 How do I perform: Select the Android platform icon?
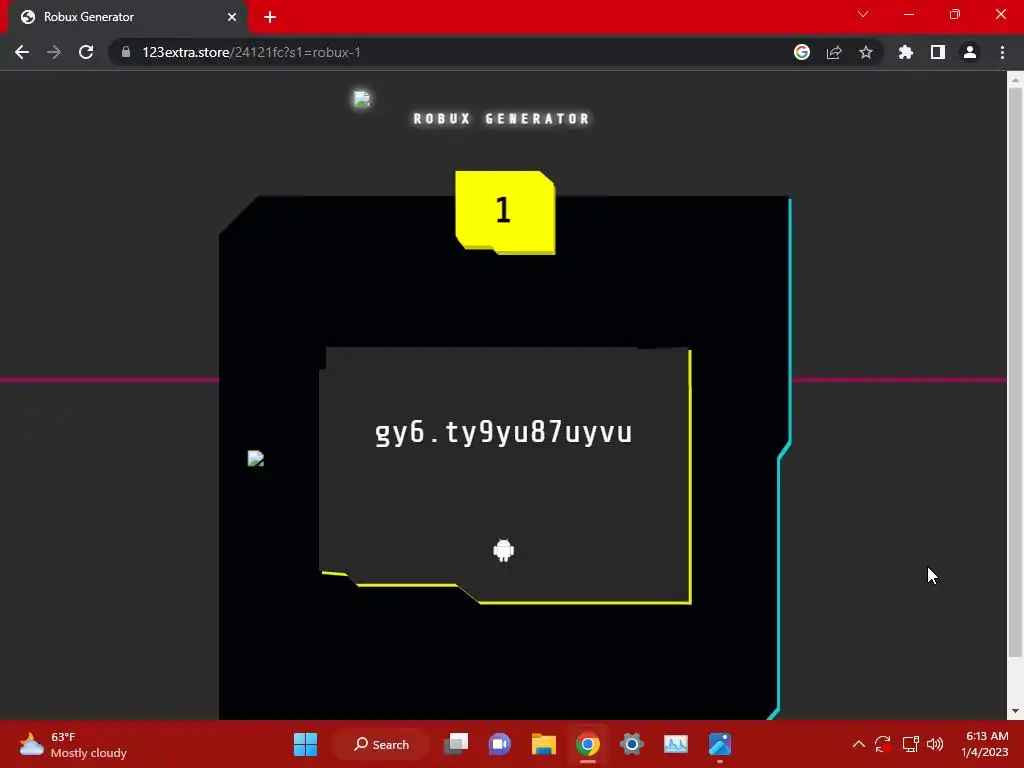tap(504, 551)
